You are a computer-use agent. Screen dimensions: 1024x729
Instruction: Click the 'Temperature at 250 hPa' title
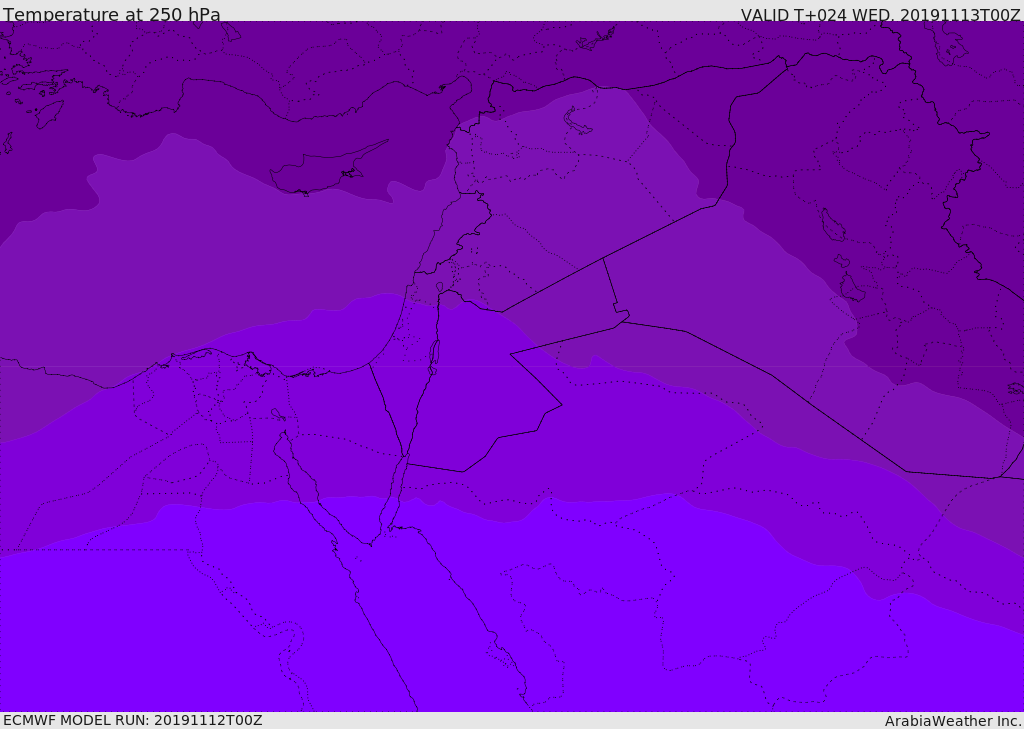(x=111, y=15)
